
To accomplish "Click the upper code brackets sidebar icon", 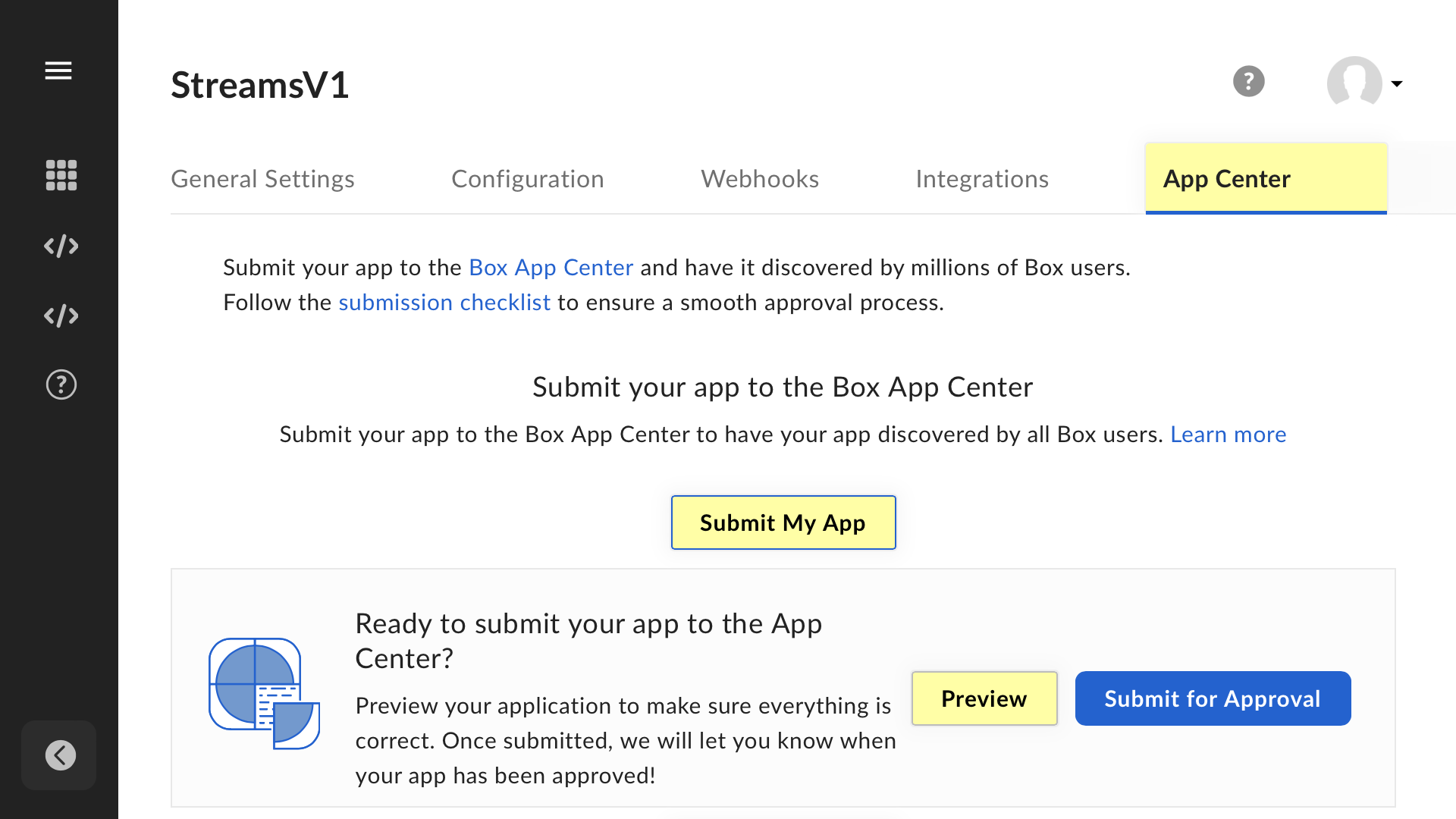I will [x=61, y=246].
